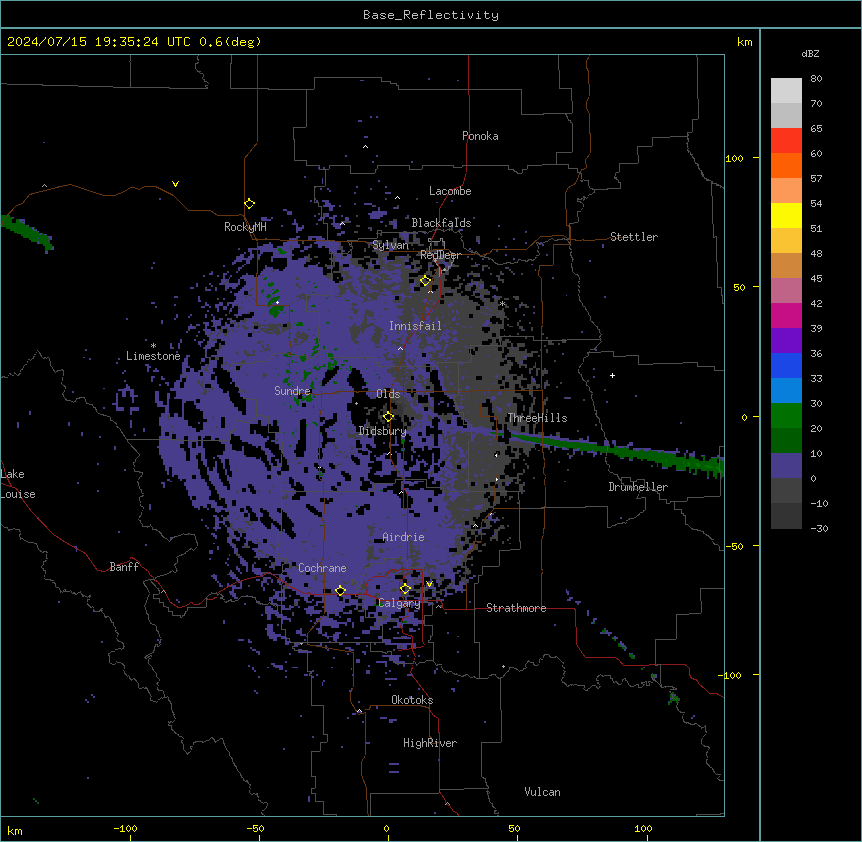Screen dimensions: 862x842
Task: Click the Okotoks town label
Action: (x=412, y=700)
